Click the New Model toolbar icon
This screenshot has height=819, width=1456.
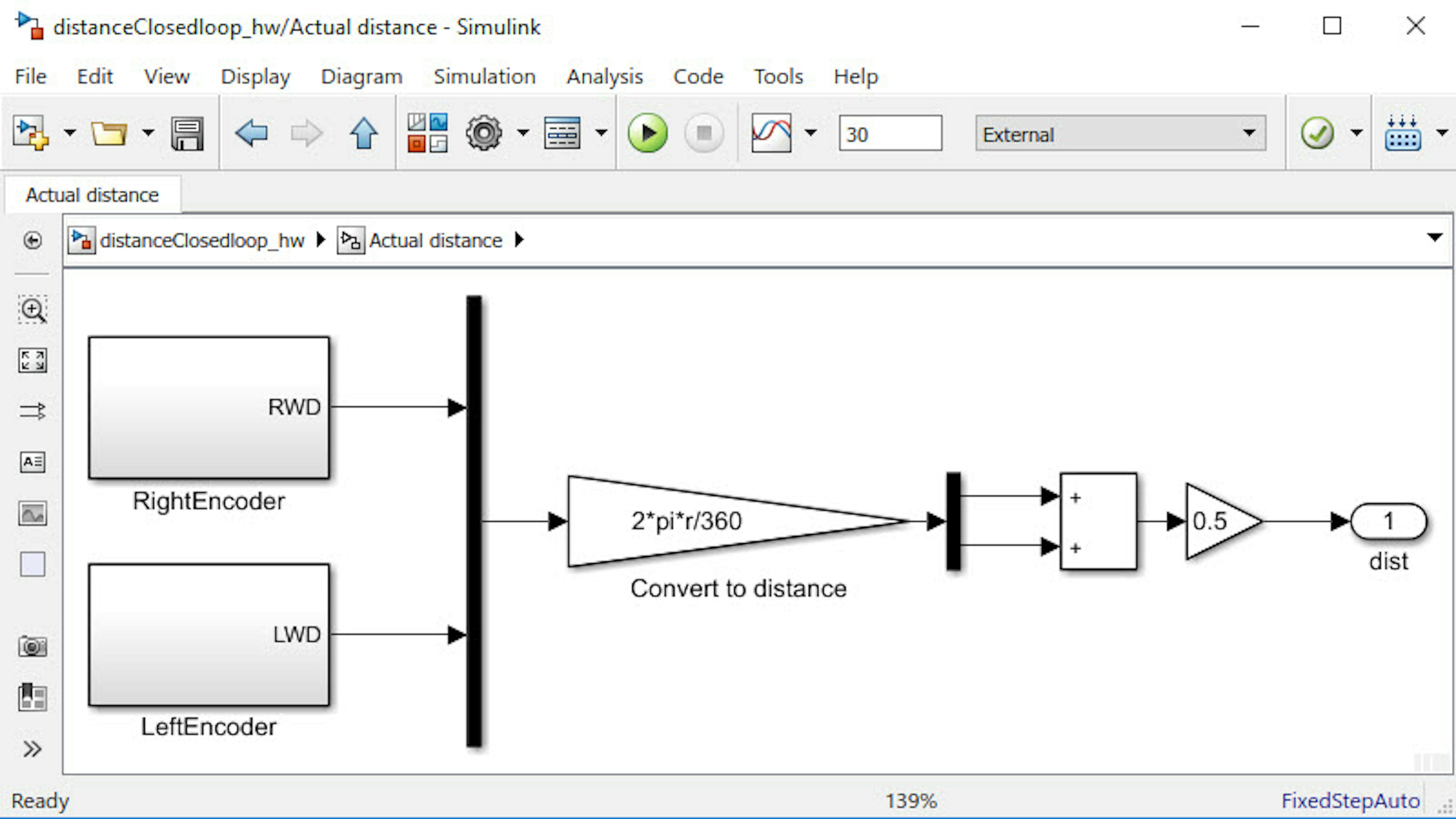(31, 133)
